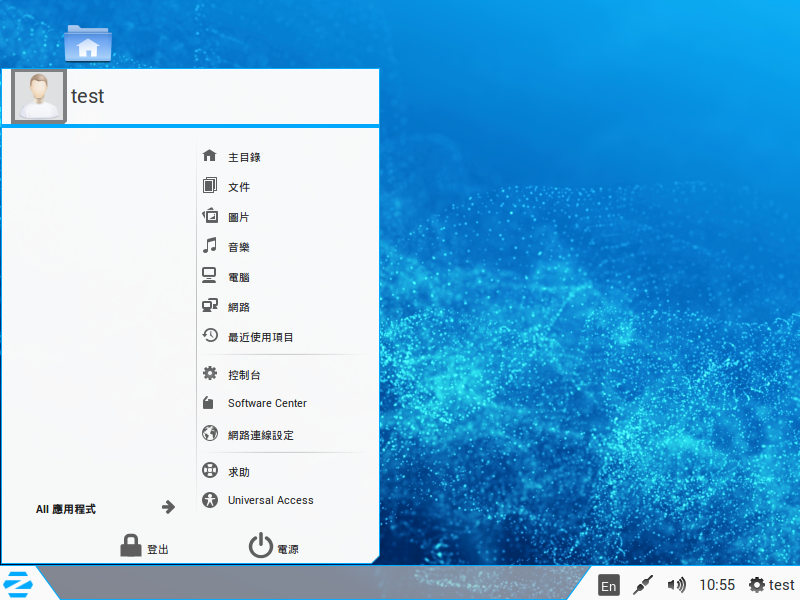Open the 電腦 entry
The height and width of the screenshot is (600, 800).
point(239,278)
